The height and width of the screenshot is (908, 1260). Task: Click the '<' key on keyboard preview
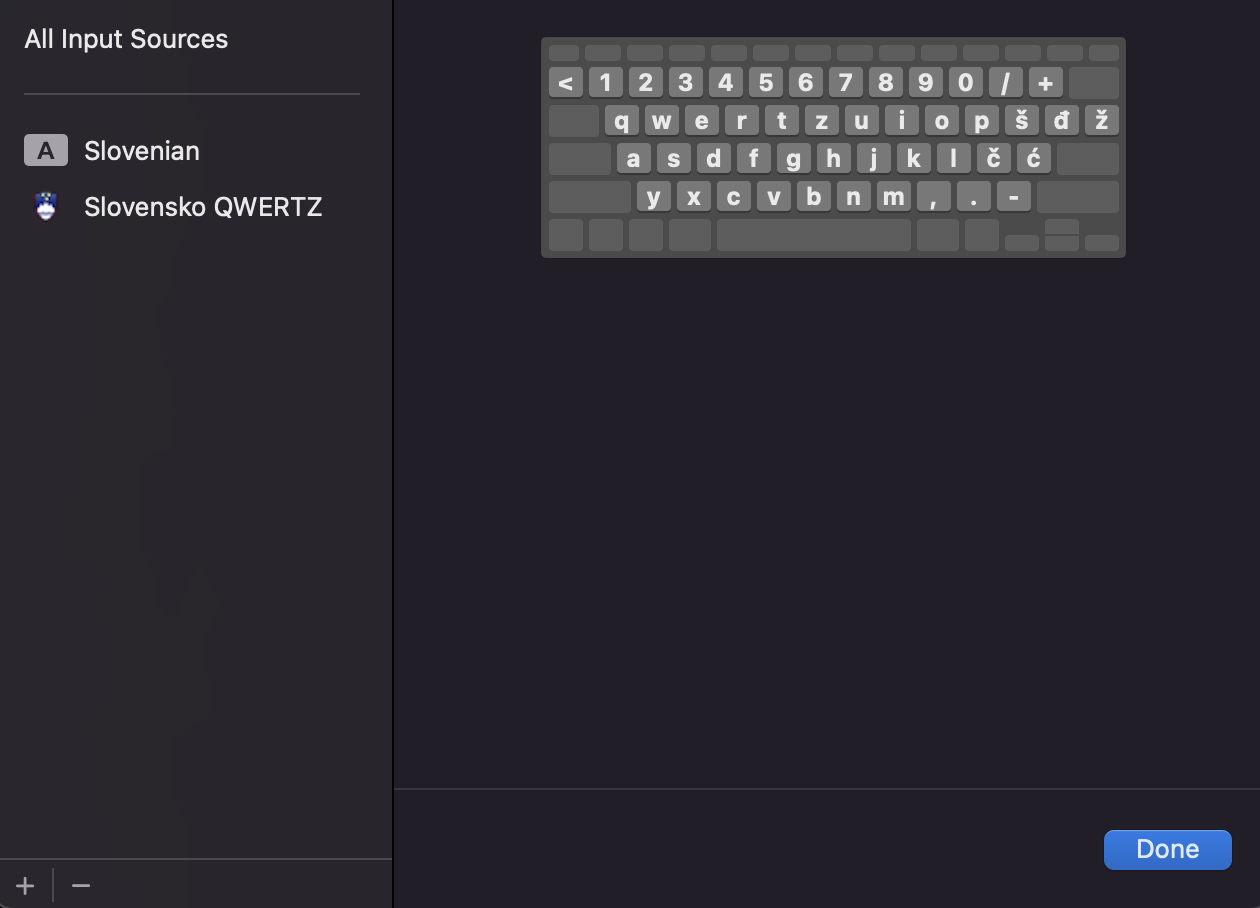[565, 82]
